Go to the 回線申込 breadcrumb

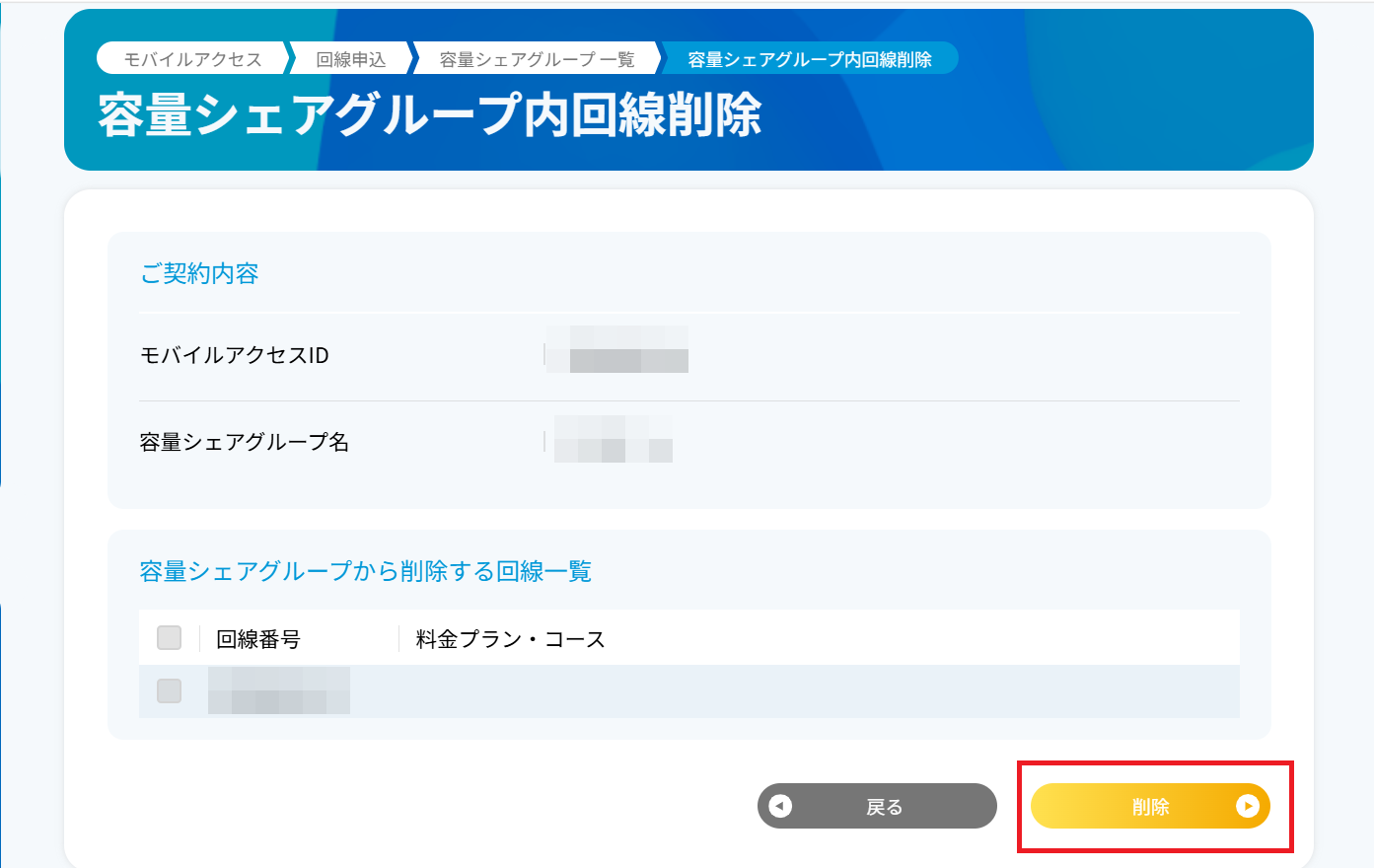[350, 59]
